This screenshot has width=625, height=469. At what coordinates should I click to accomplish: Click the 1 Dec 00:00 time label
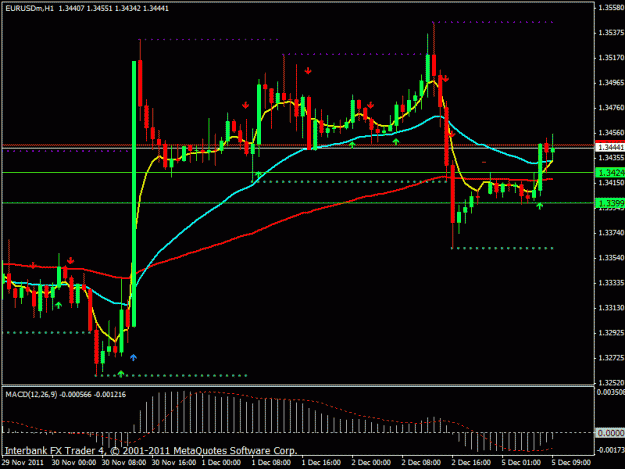[x=221, y=463]
